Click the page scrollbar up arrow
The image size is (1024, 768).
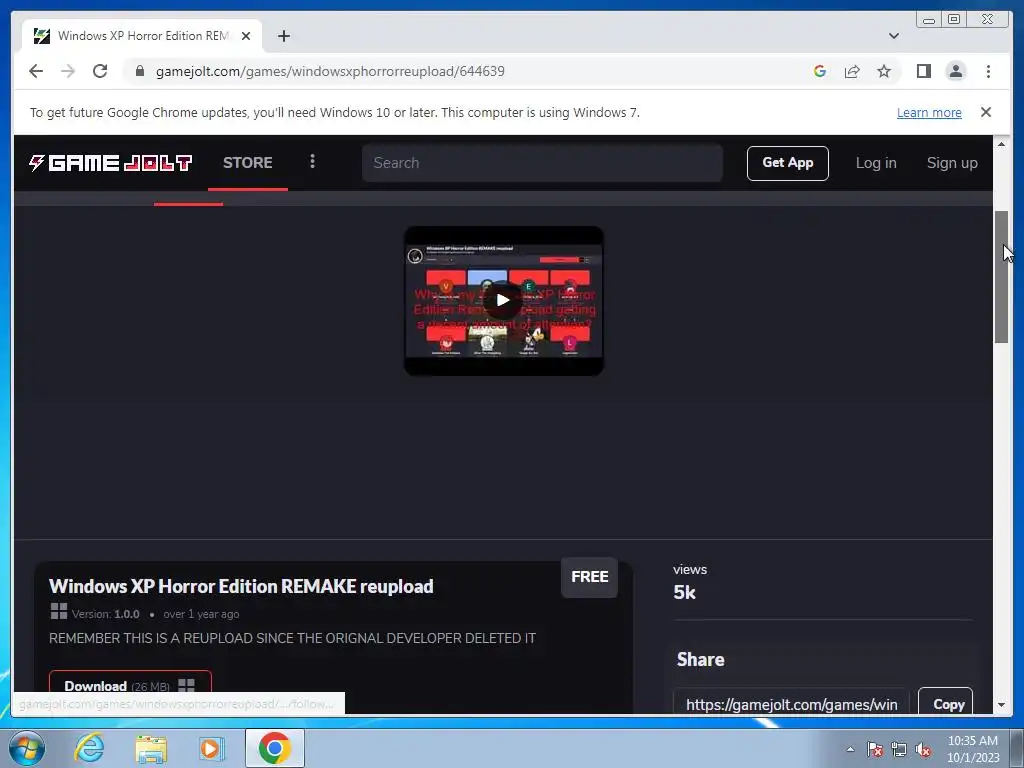1001,144
